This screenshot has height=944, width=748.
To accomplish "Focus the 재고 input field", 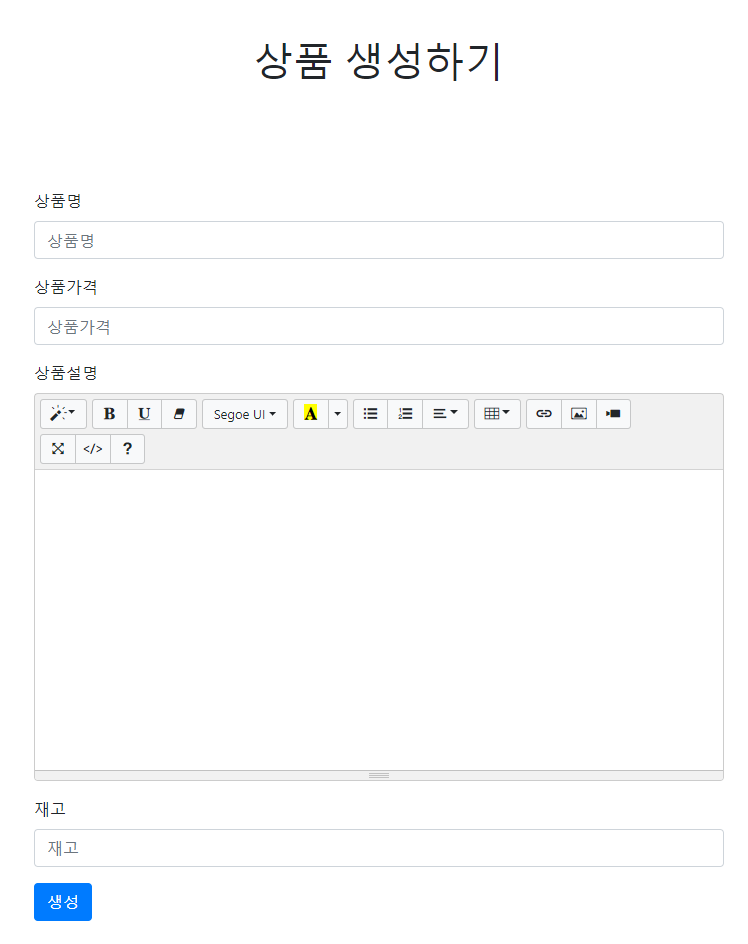I will 379,848.
